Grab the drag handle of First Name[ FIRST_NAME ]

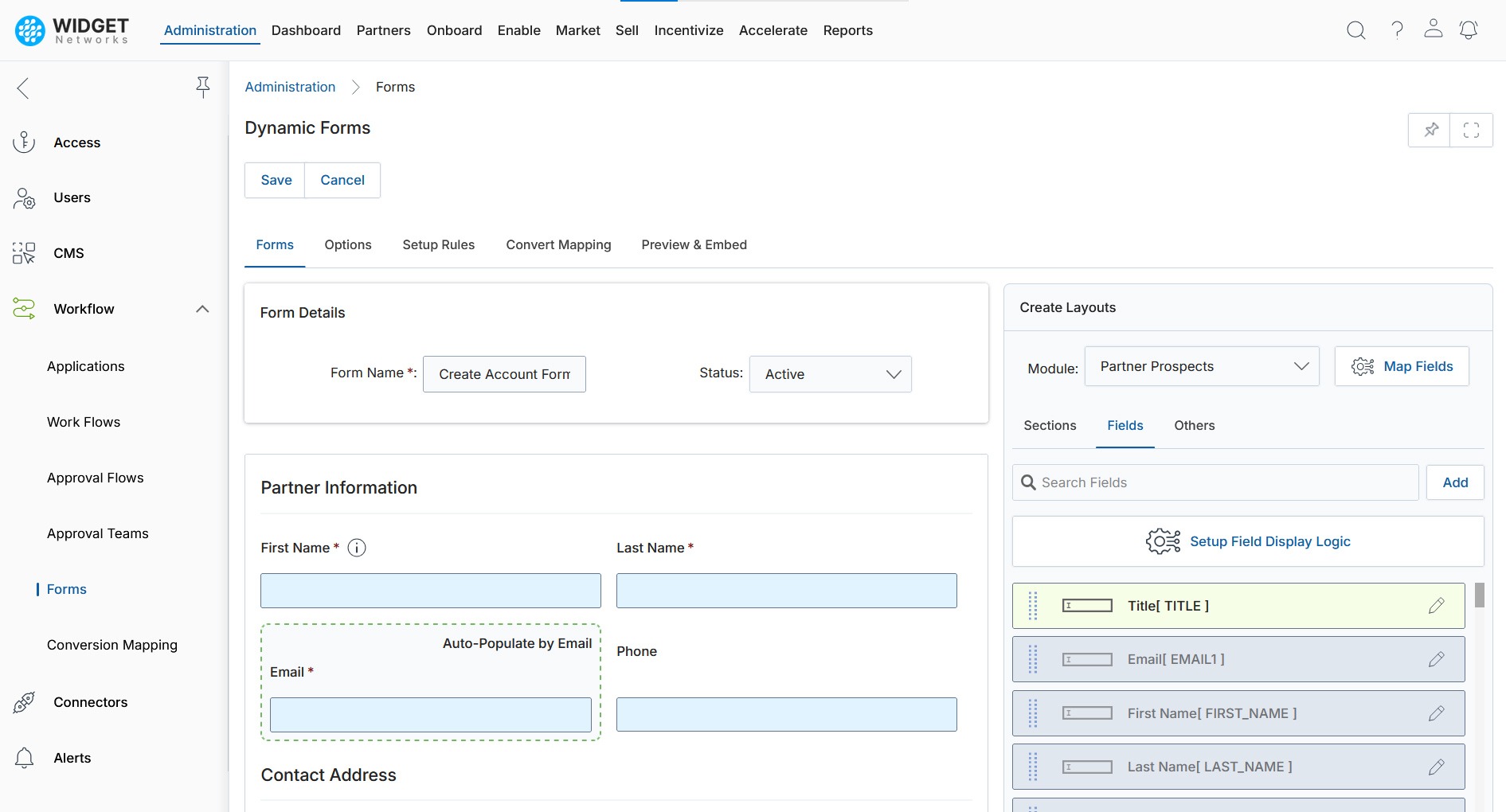(x=1033, y=713)
